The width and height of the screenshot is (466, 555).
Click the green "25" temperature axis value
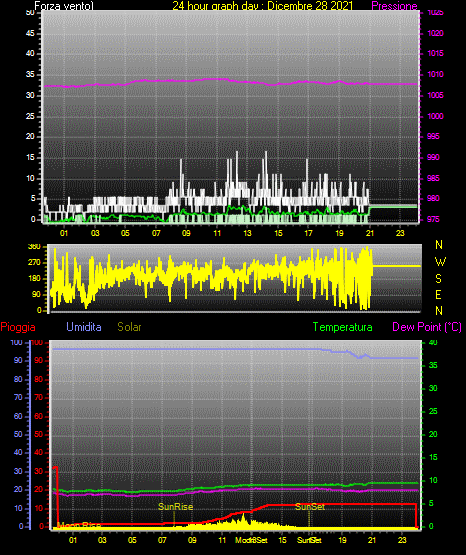[433, 411]
